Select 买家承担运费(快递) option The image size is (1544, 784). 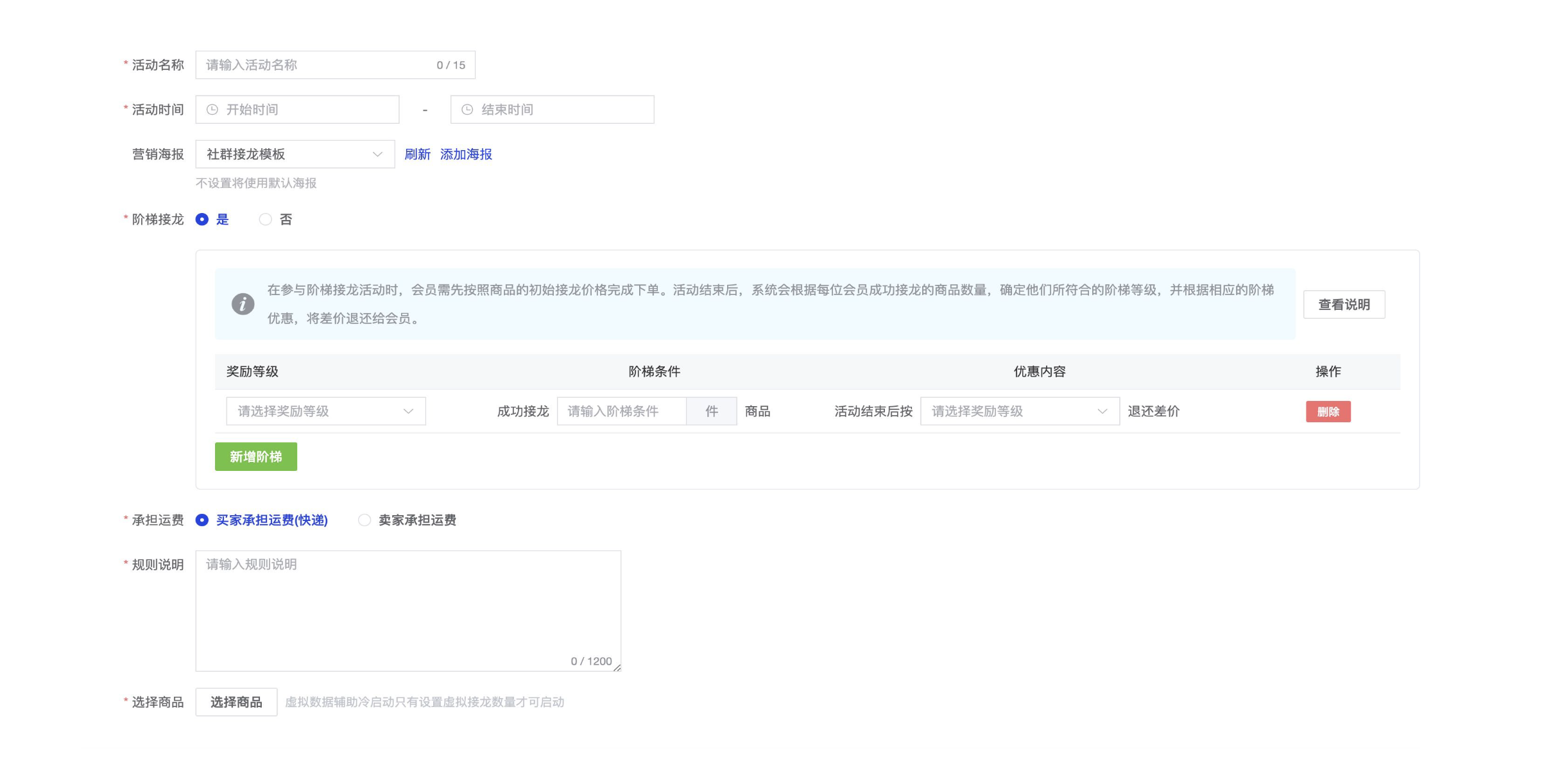[x=202, y=520]
